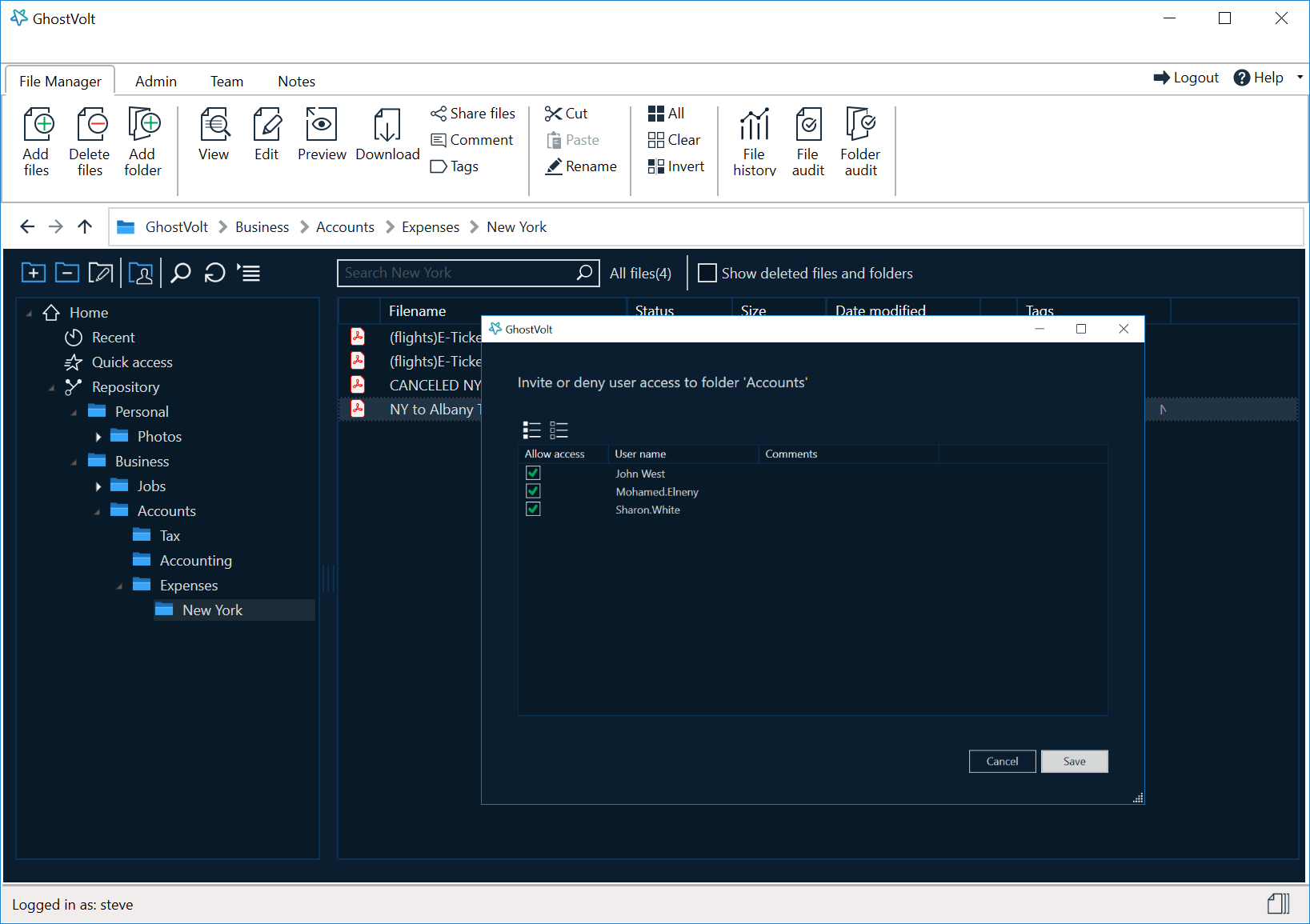The height and width of the screenshot is (924, 1310).
Task: Click the Help button
Action: [x=1259, y=78]
